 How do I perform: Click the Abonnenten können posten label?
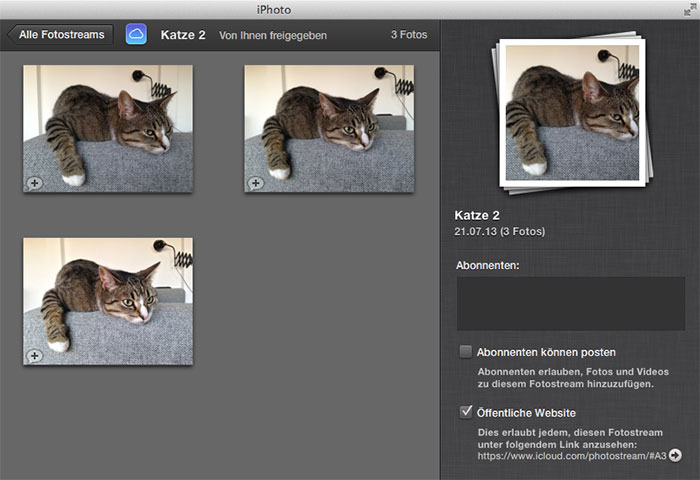point(546,352)
